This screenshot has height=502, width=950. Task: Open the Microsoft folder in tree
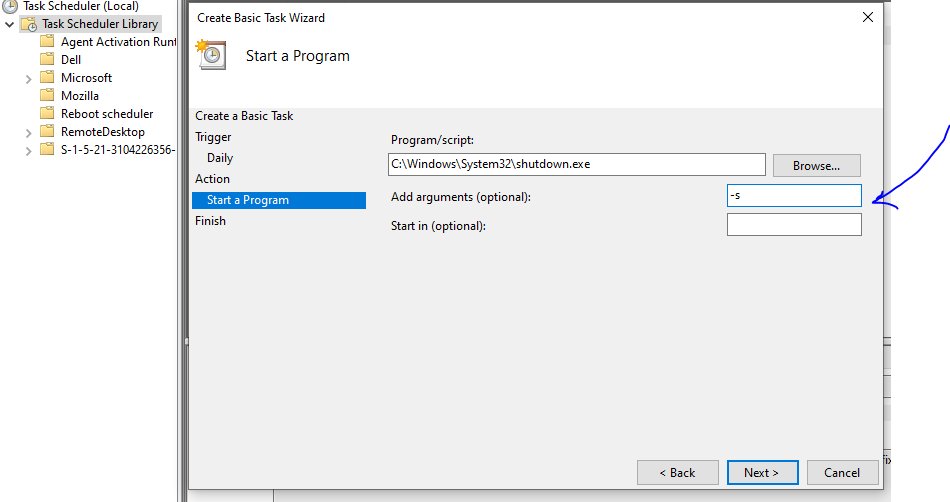87,78
